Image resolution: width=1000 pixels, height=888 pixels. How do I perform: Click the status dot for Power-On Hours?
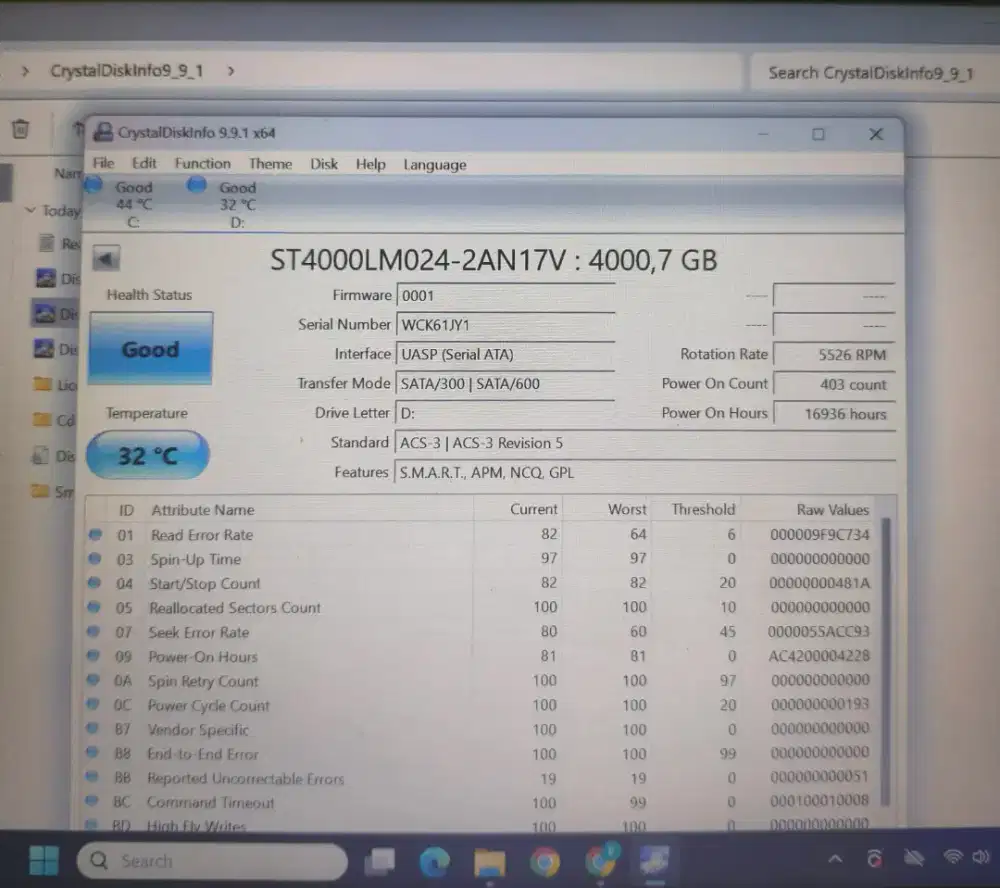click(x=94, y=656)
